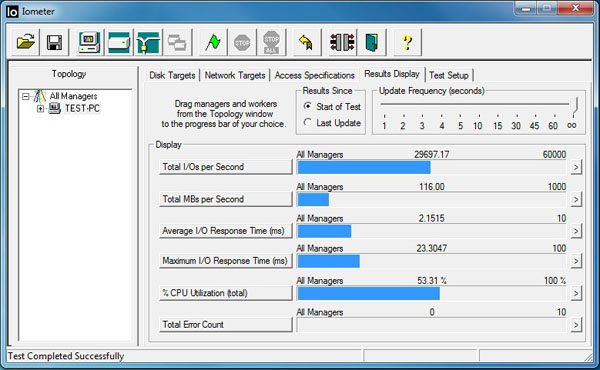Click the Total Error Count button

[226, 325]
